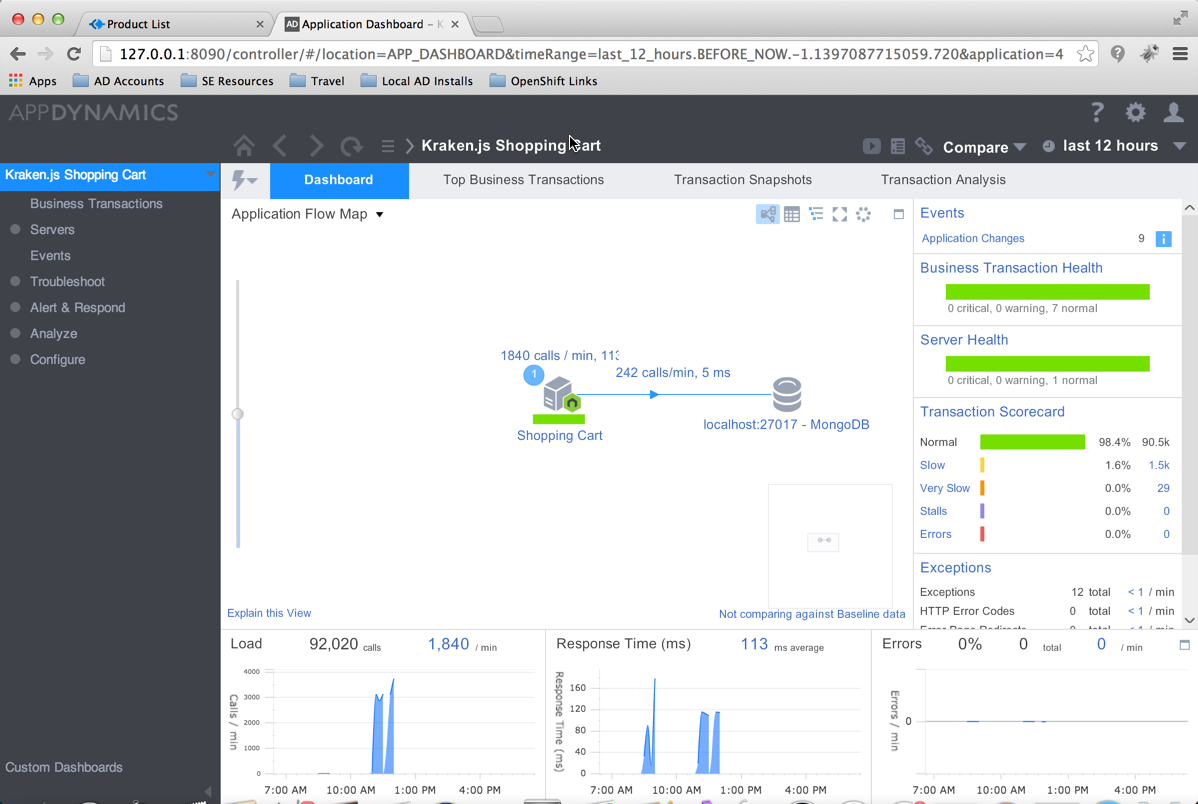Open the Application Changes link

973,238
